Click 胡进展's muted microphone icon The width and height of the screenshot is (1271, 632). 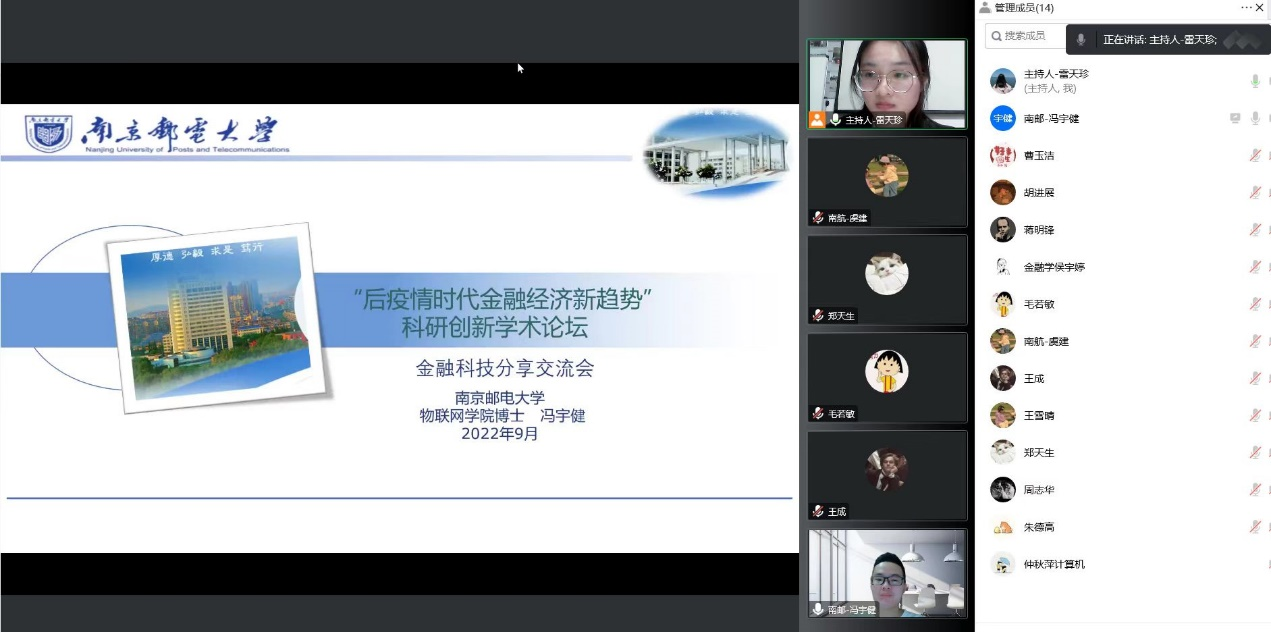[x=1254, y=192]
